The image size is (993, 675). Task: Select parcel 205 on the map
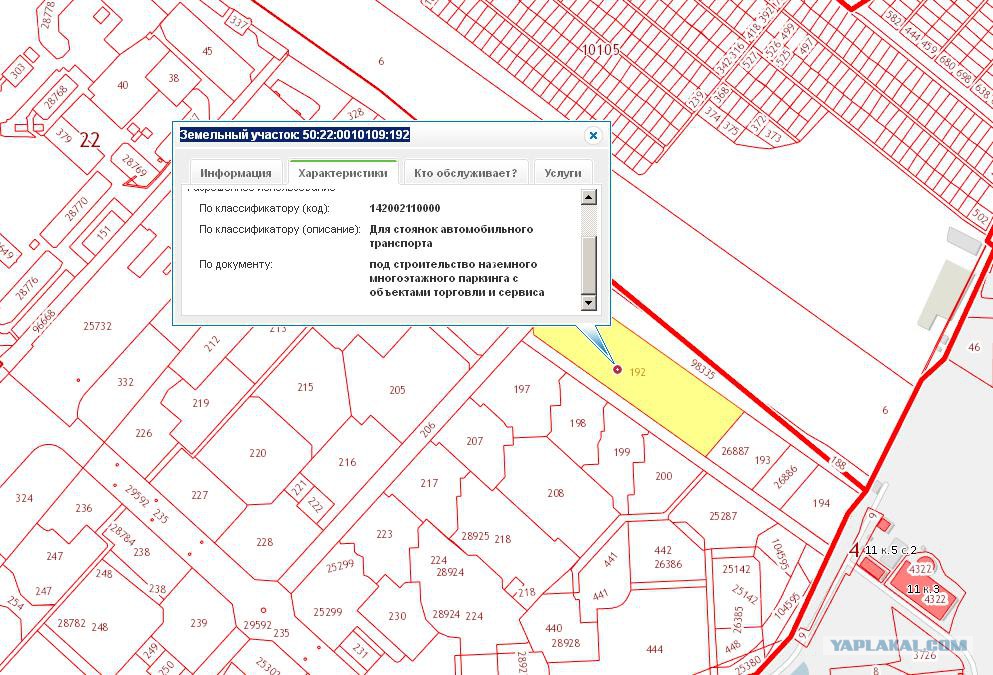click(397, 390)
